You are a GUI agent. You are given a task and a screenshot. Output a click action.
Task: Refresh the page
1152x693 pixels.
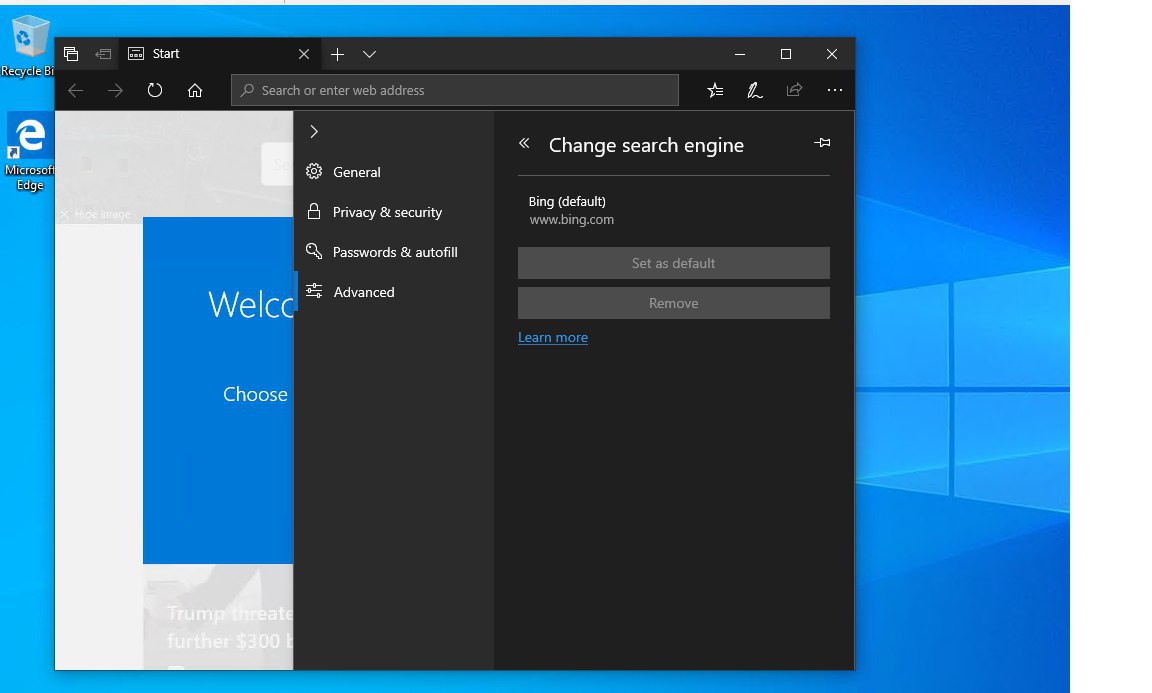coord(155,90)
